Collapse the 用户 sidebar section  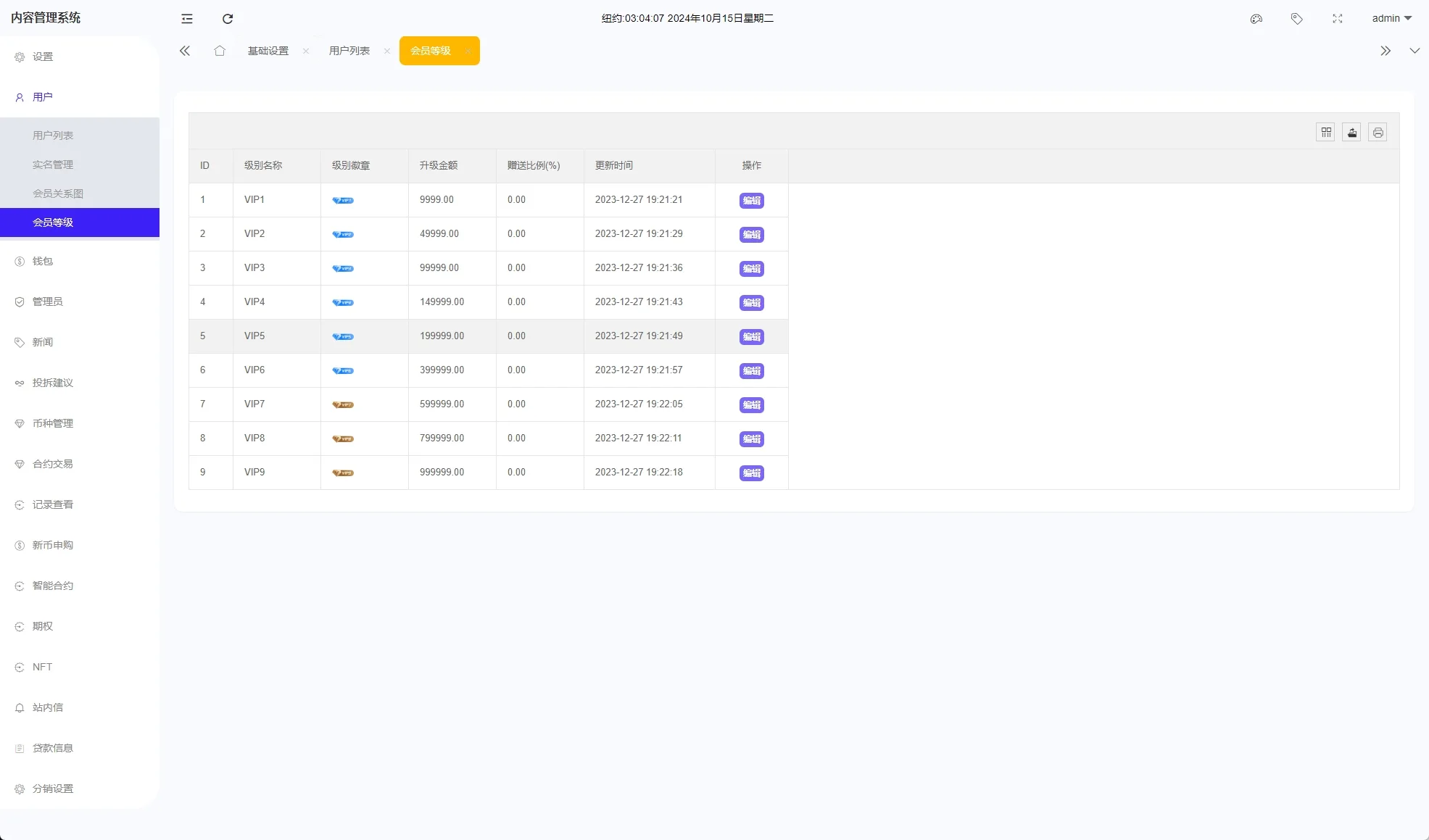(x=43, y=97)
